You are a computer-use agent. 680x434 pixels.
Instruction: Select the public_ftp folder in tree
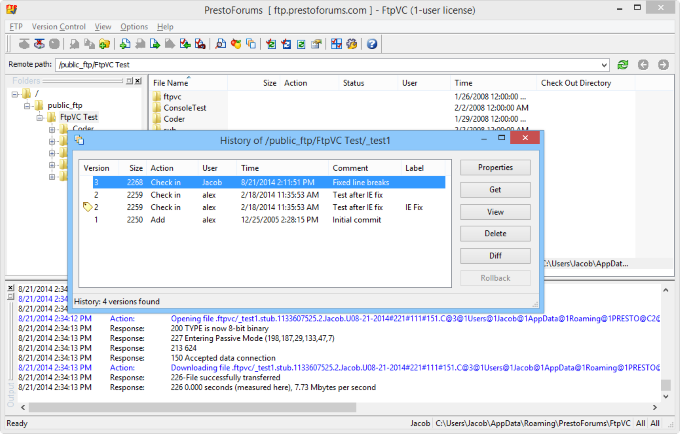[x=65, y=105]
